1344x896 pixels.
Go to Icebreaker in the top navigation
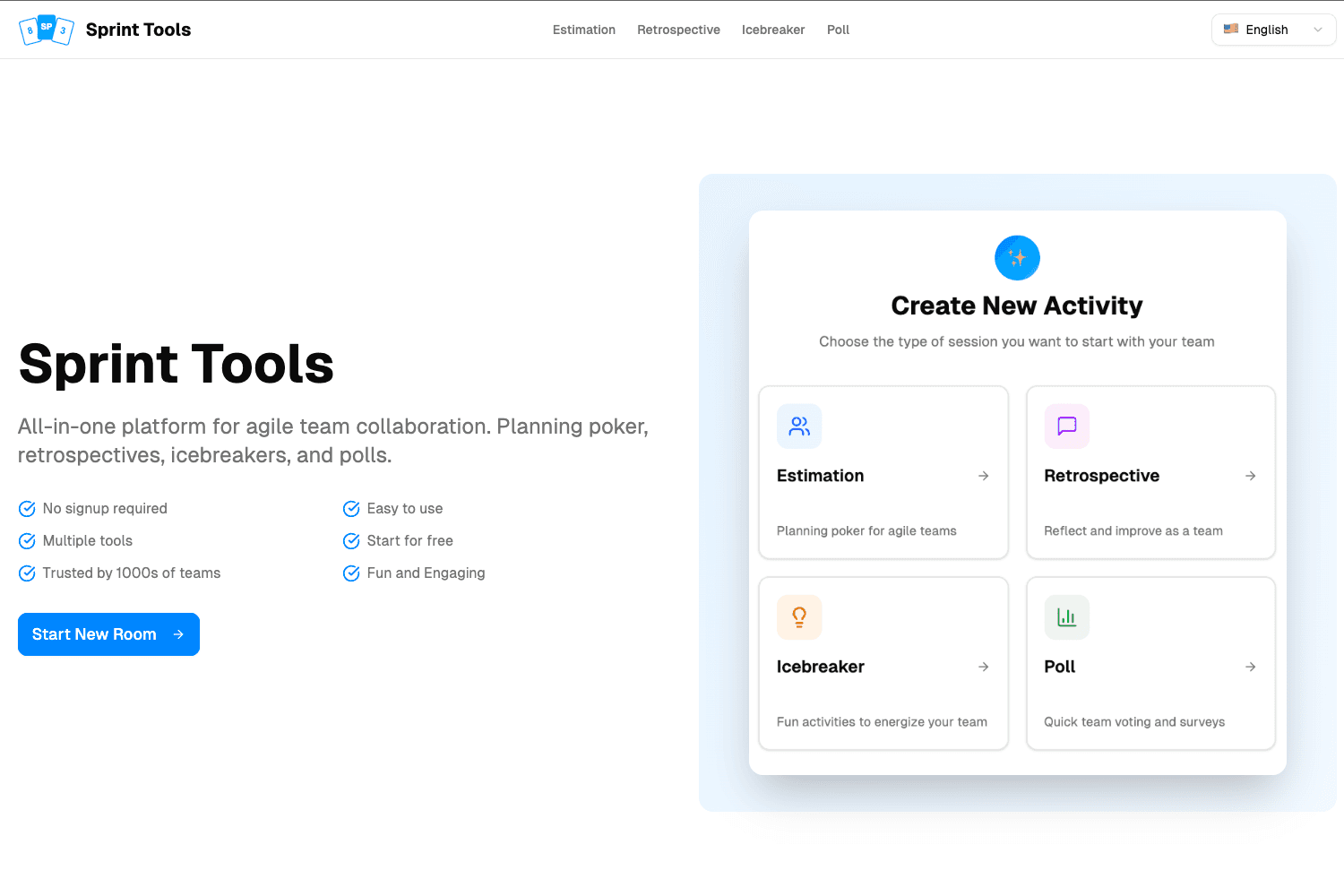pos(773,30)
